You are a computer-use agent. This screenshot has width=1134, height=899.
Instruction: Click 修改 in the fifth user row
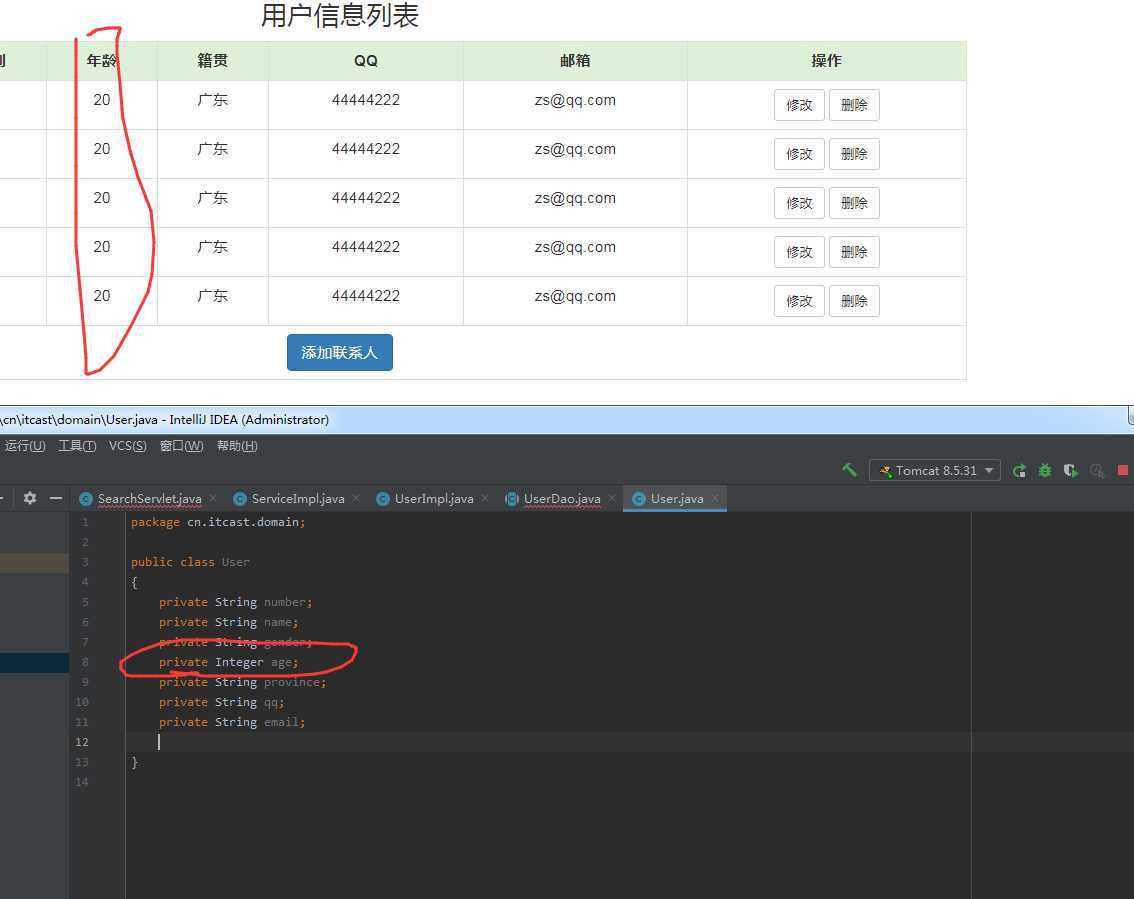tap(799, 301)
